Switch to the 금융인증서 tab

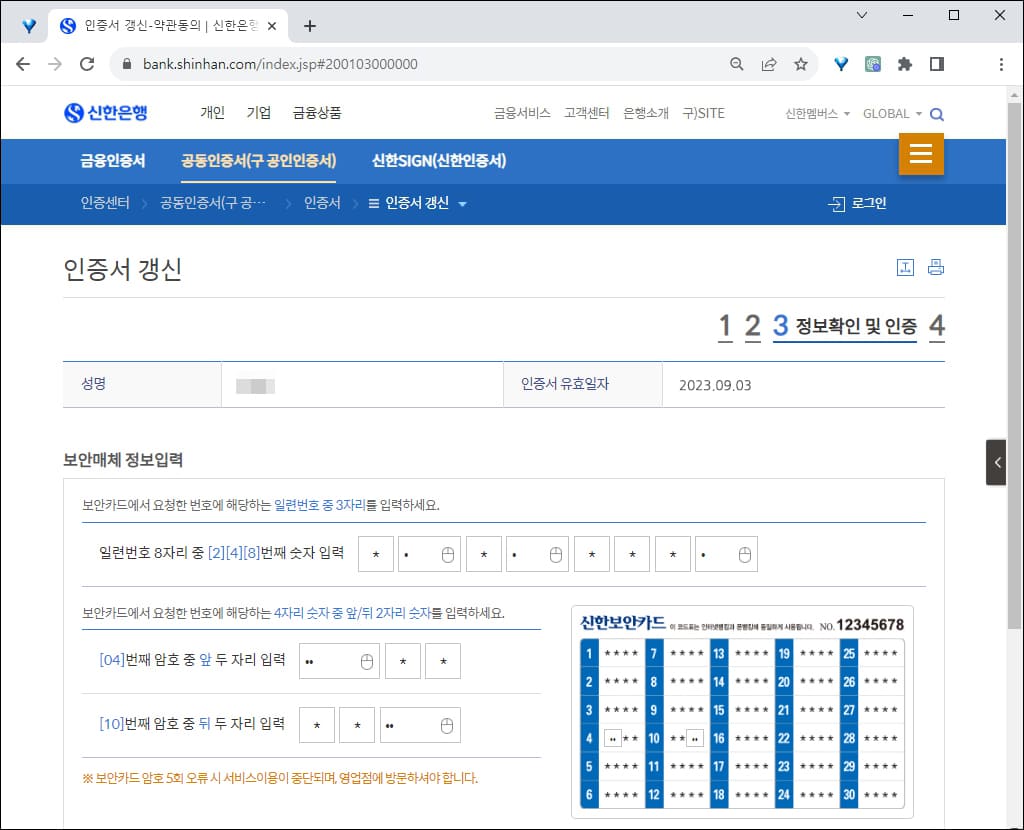(x=111, y=160)
